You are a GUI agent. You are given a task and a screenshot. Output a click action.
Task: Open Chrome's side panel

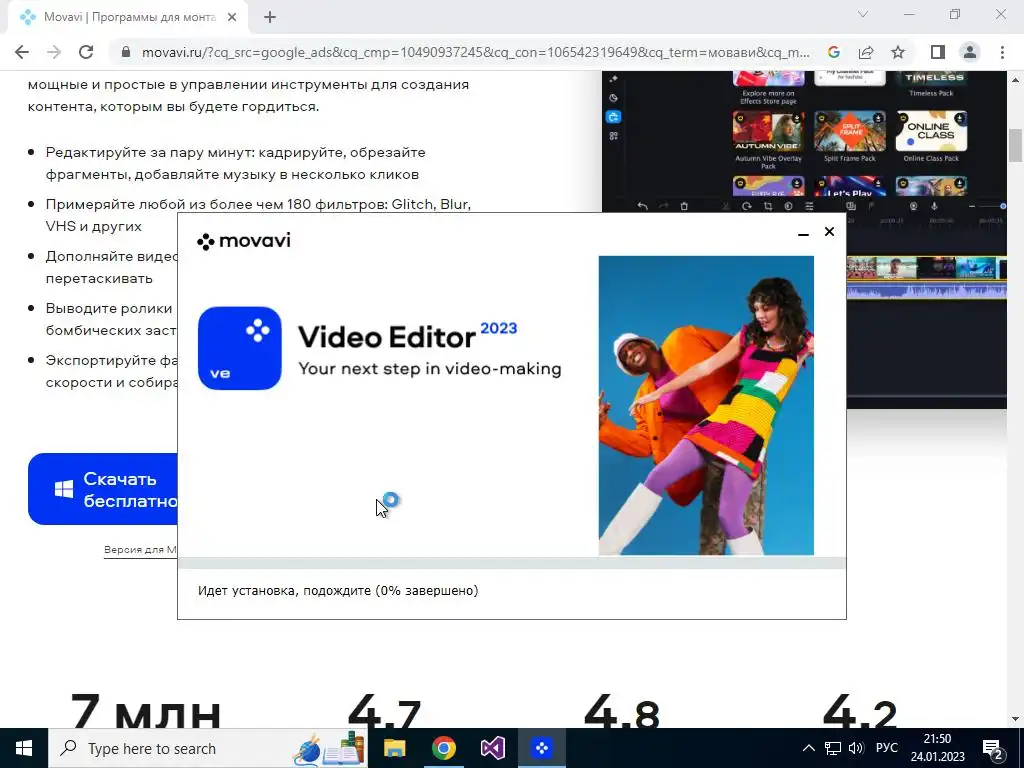pos(938,52)
